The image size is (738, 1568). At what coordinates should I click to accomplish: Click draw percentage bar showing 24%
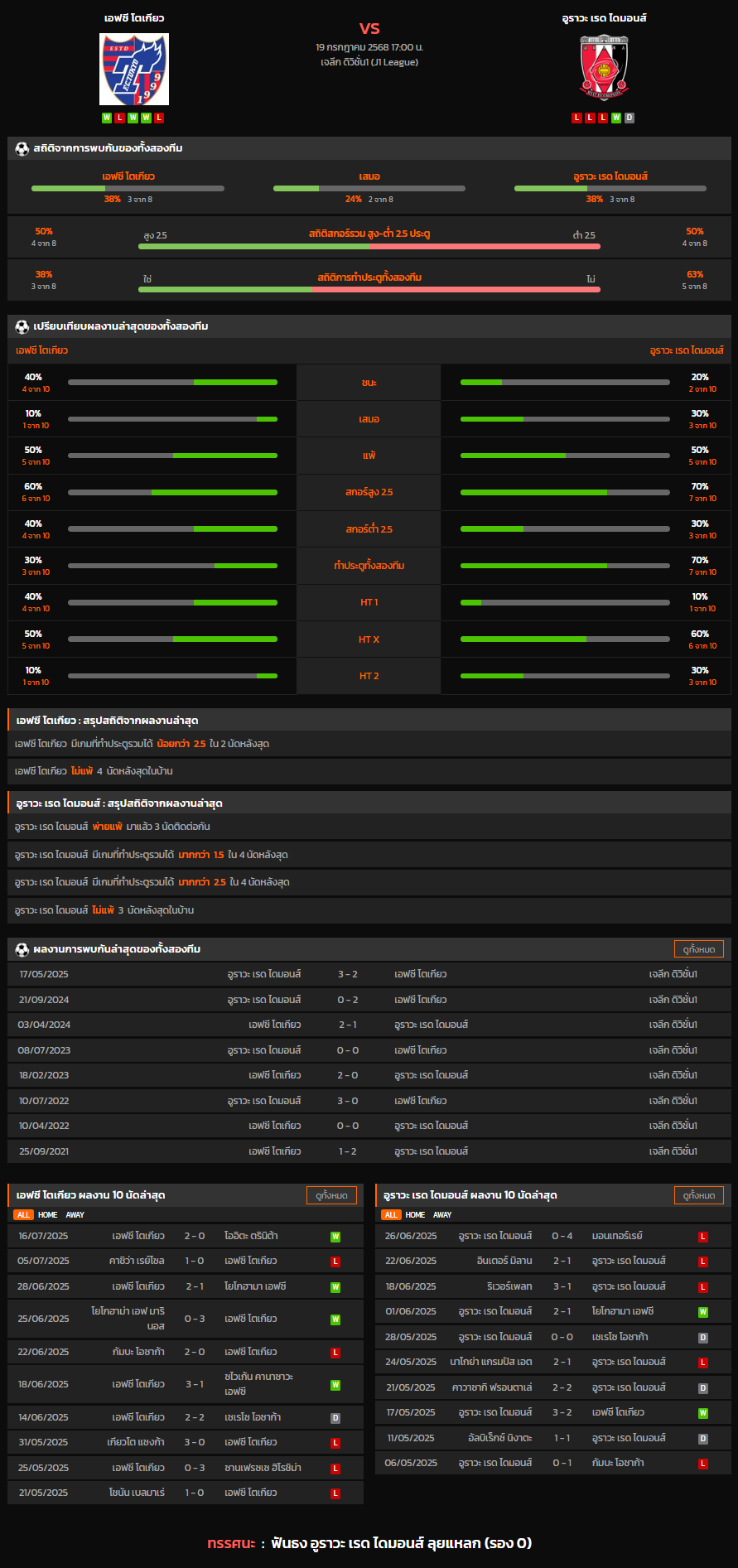coord(369,189)
